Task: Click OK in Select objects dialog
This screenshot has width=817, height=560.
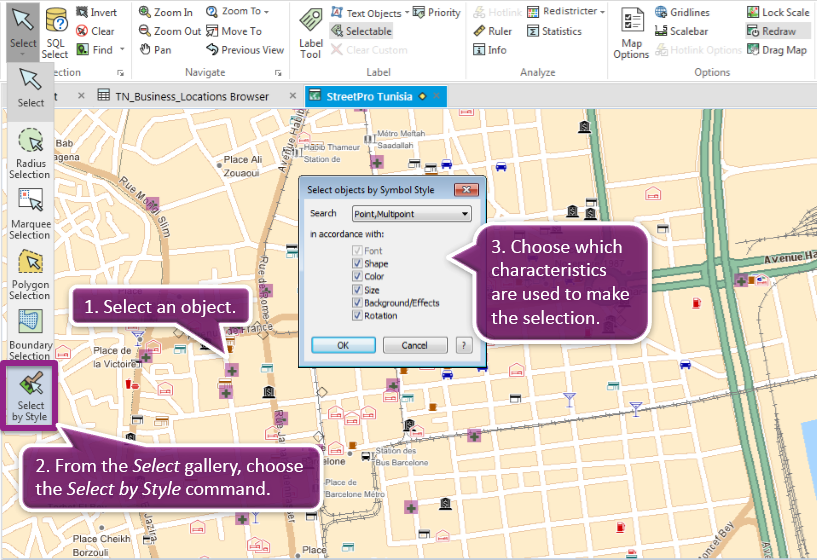Action: (x=343, y=345)
